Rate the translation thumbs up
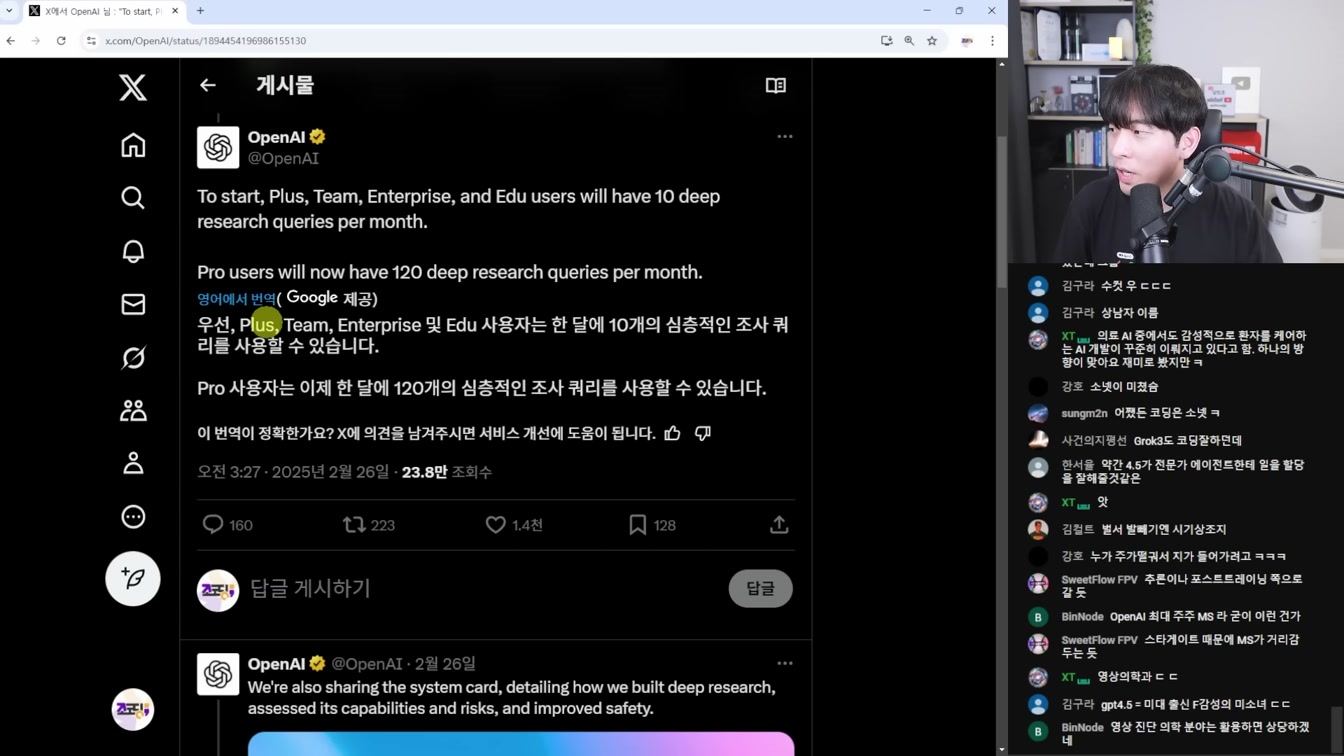This screenshot has width=1344, height=756. tap(672, 433)
